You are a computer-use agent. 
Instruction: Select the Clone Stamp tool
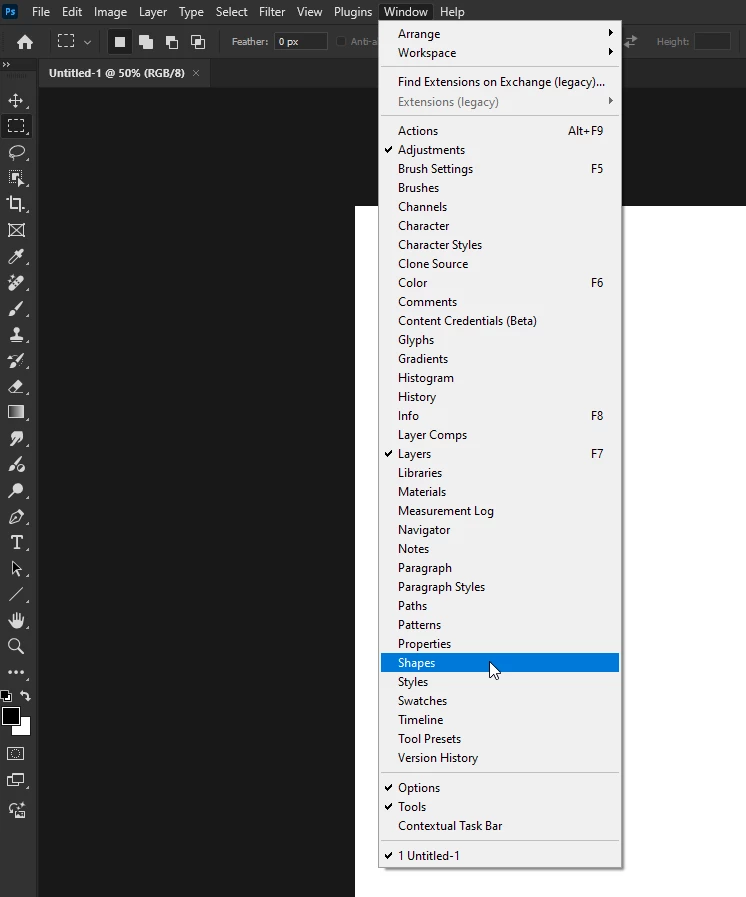point(16,335)
